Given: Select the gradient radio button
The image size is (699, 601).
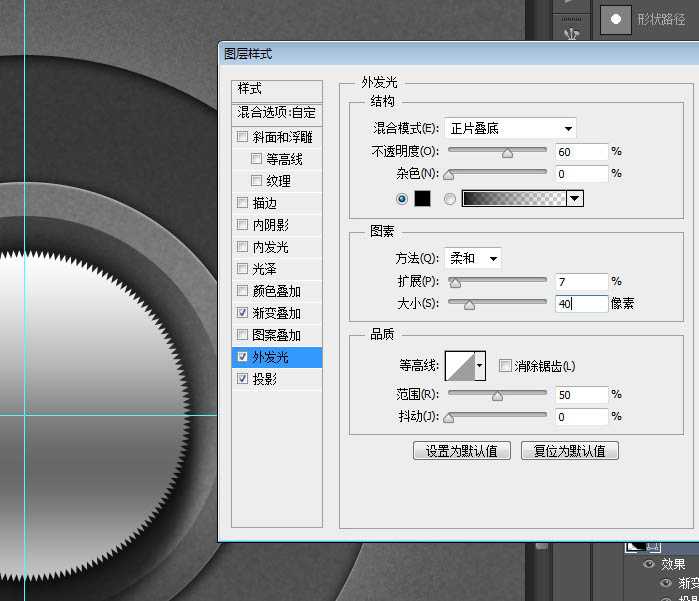Looking at the screenshot, I should [450, 199].
